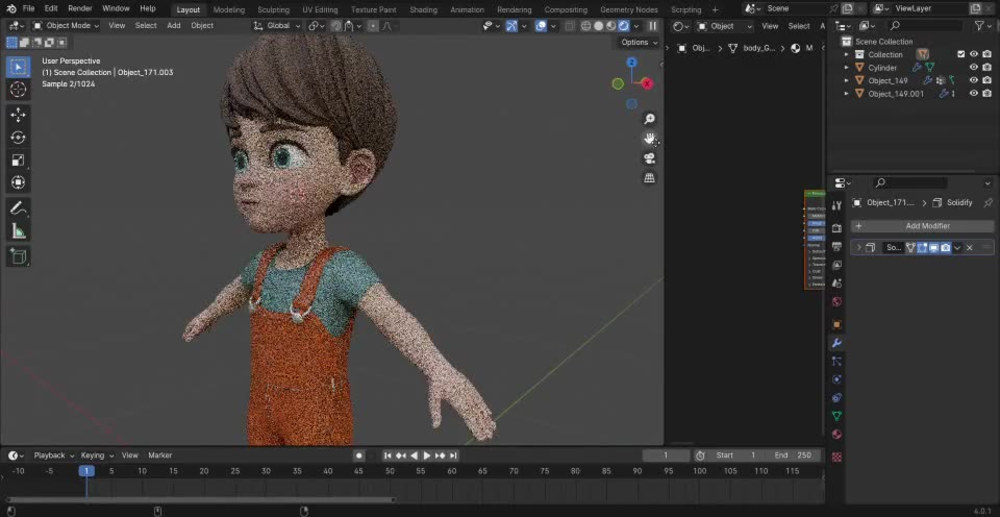Jump to the timeline end frame button
This screenshot has width=1000, height=517.
[x=453, y=455]
